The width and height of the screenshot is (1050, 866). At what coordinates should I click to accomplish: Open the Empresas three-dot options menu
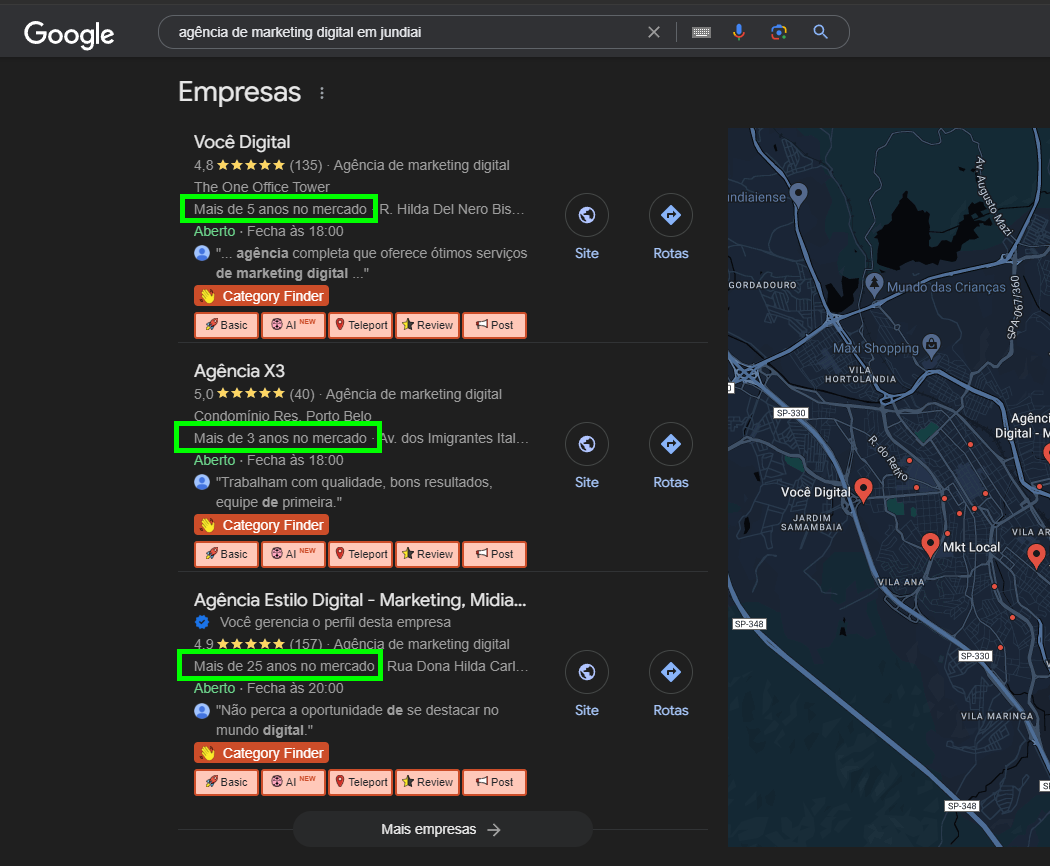322,93
